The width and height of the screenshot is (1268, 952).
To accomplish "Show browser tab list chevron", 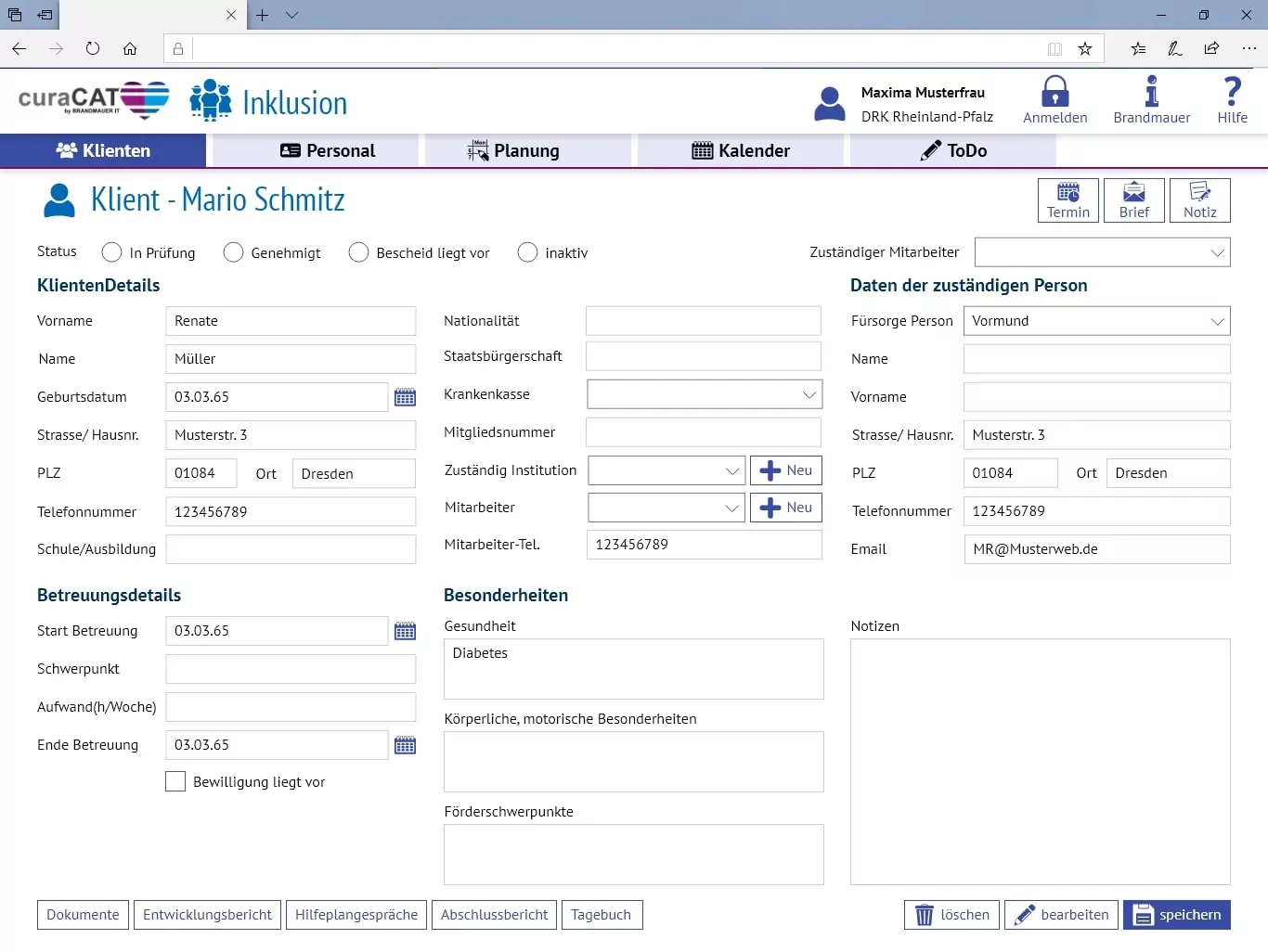I will pyautogui.click(x=291, y=15).
